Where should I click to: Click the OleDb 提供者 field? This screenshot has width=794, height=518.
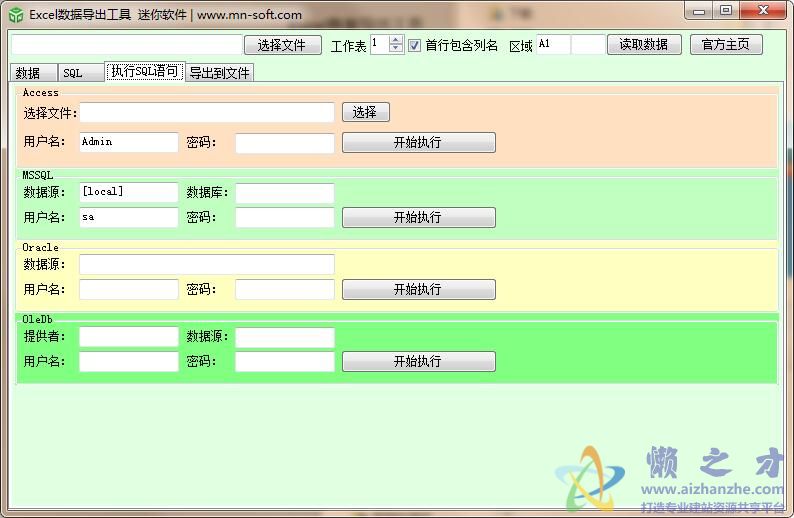click(x=129, y=337)
